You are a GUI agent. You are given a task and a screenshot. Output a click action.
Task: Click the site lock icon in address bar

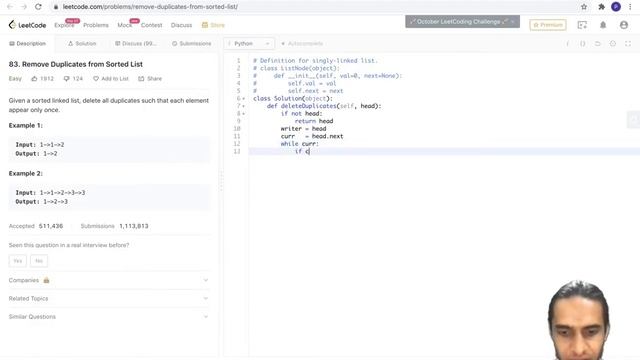click(x=56, y=7)
